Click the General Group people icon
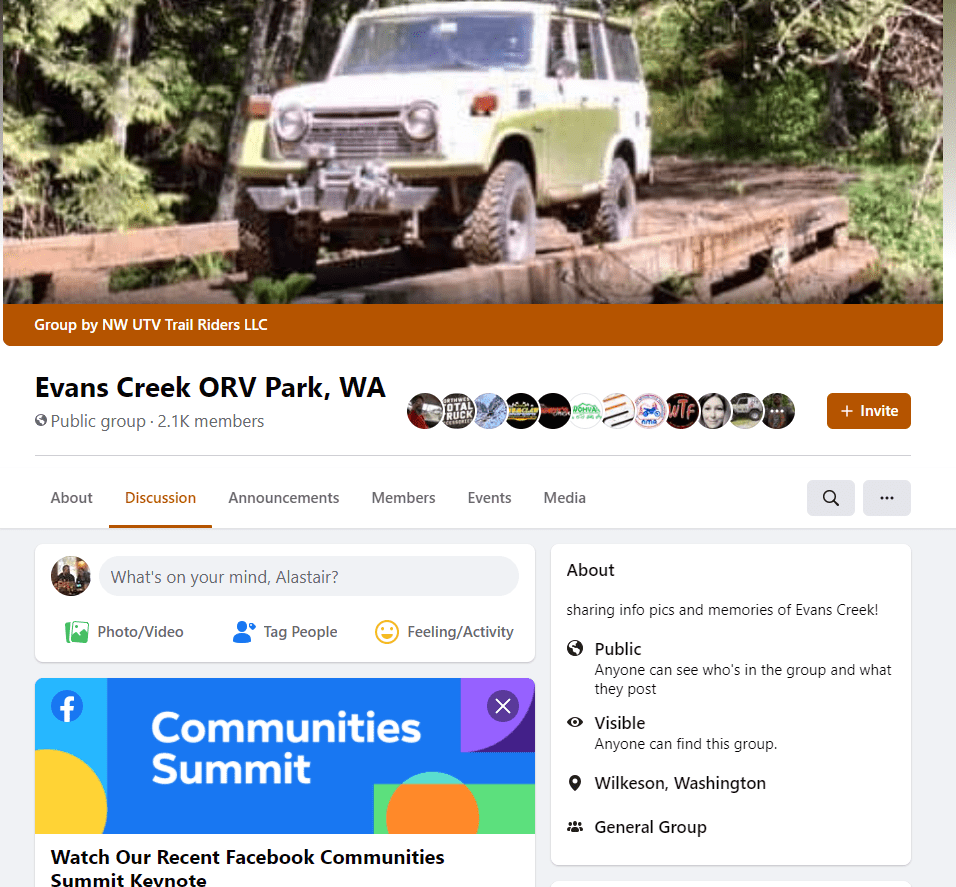 pos(575,827)
